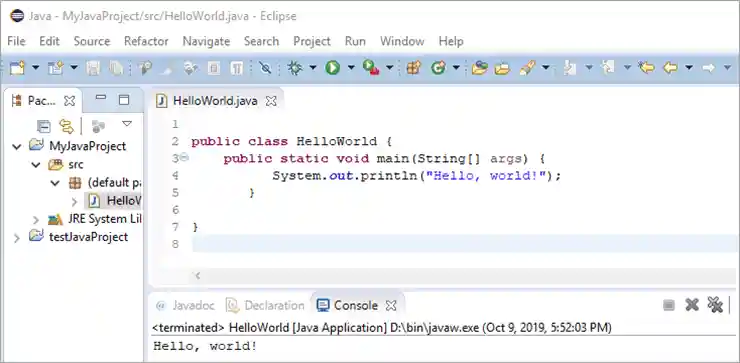The image size is (740, 363).
Task: Close the Console view tab
Action: point(391,306)
